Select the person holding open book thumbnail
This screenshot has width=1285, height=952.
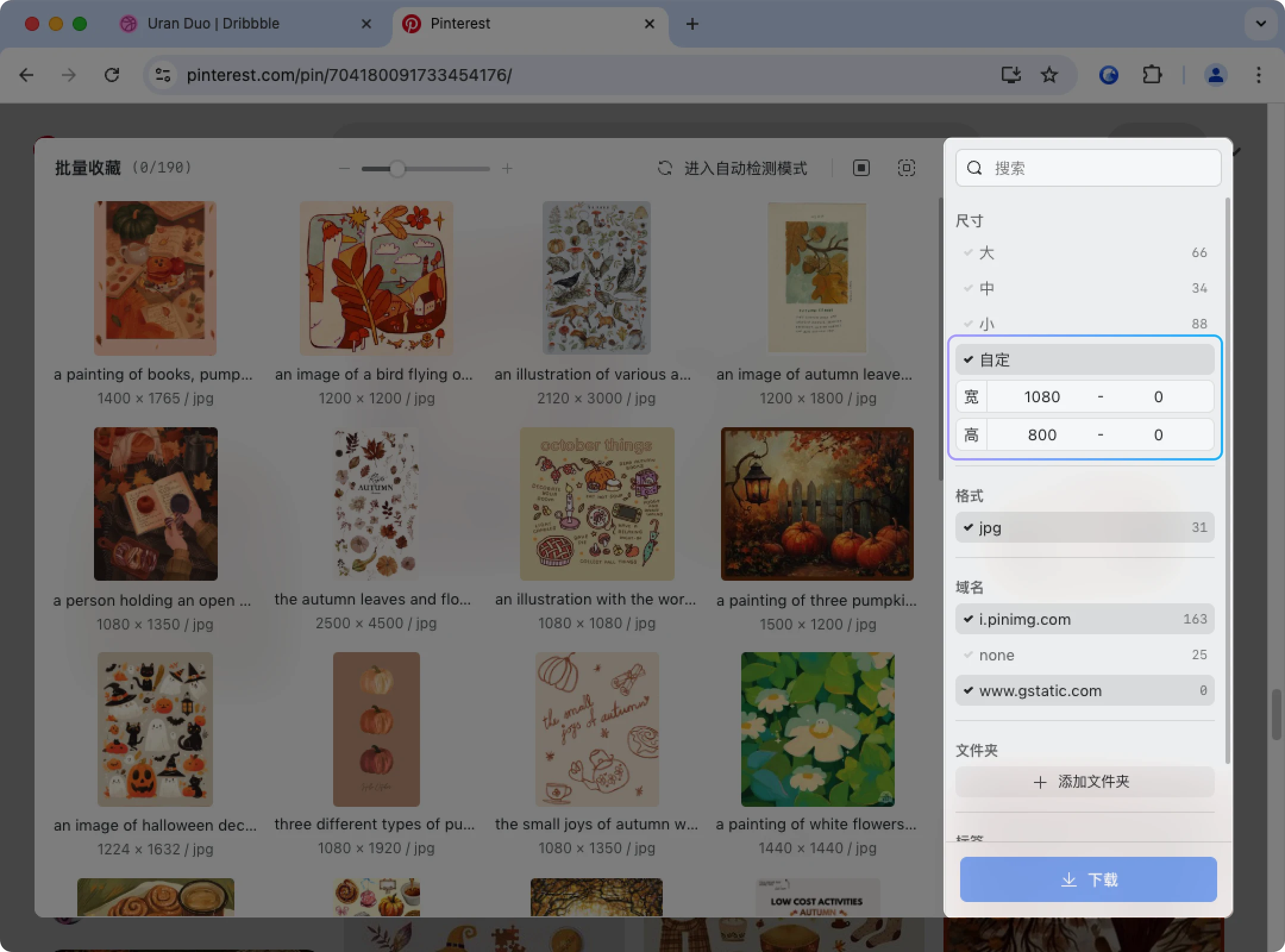coord(155,504)
